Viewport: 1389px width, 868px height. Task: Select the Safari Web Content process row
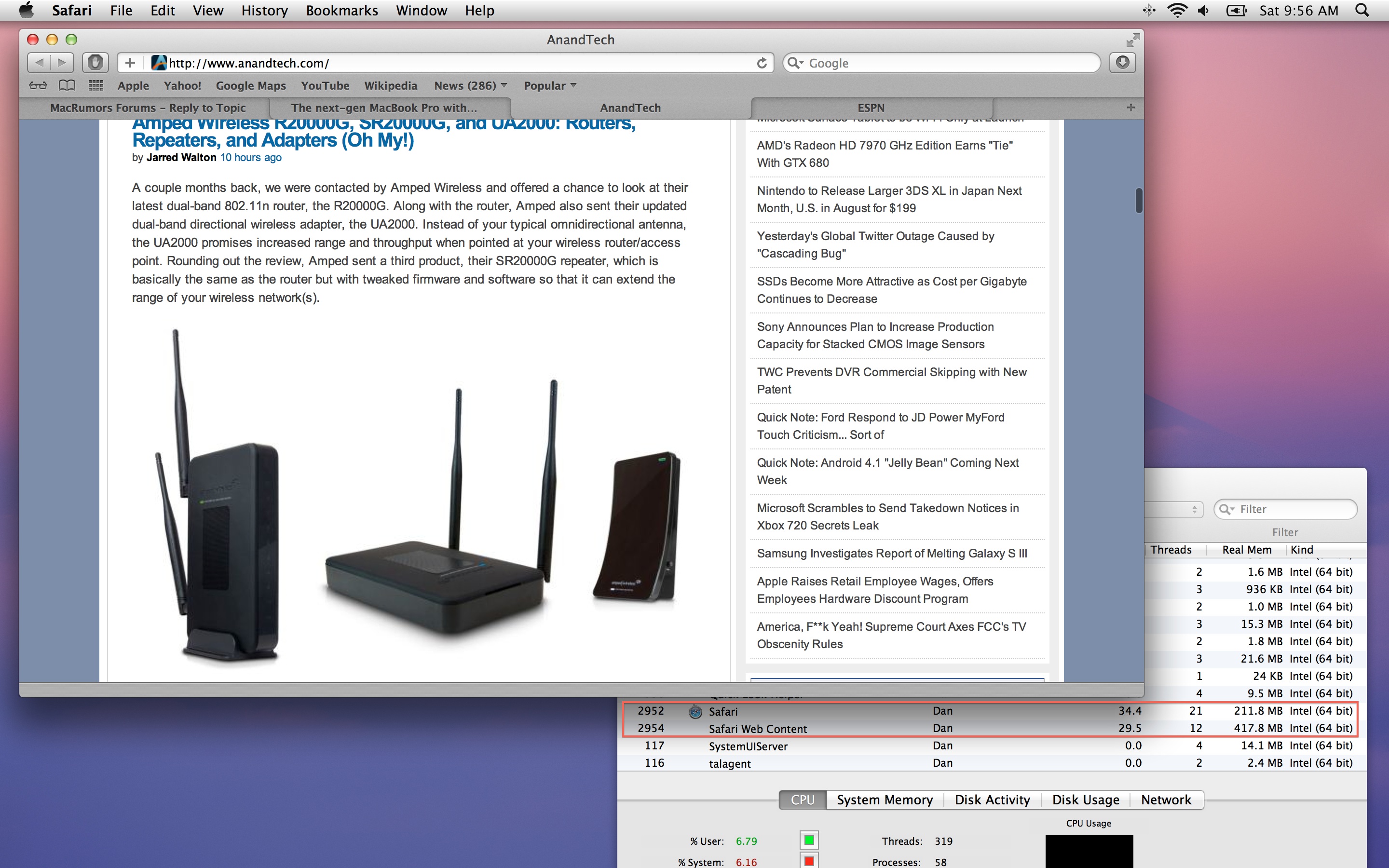[x=991, y=729]
